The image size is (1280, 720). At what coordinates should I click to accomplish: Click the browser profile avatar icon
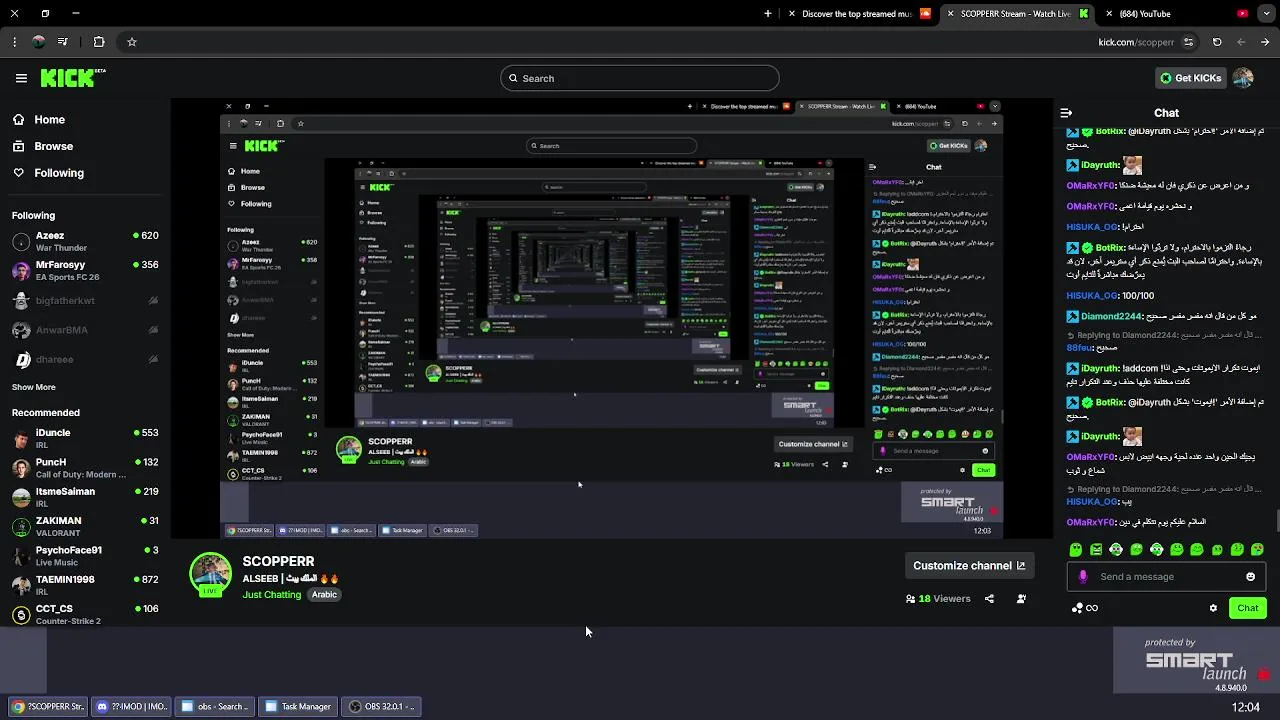point(38,42)
